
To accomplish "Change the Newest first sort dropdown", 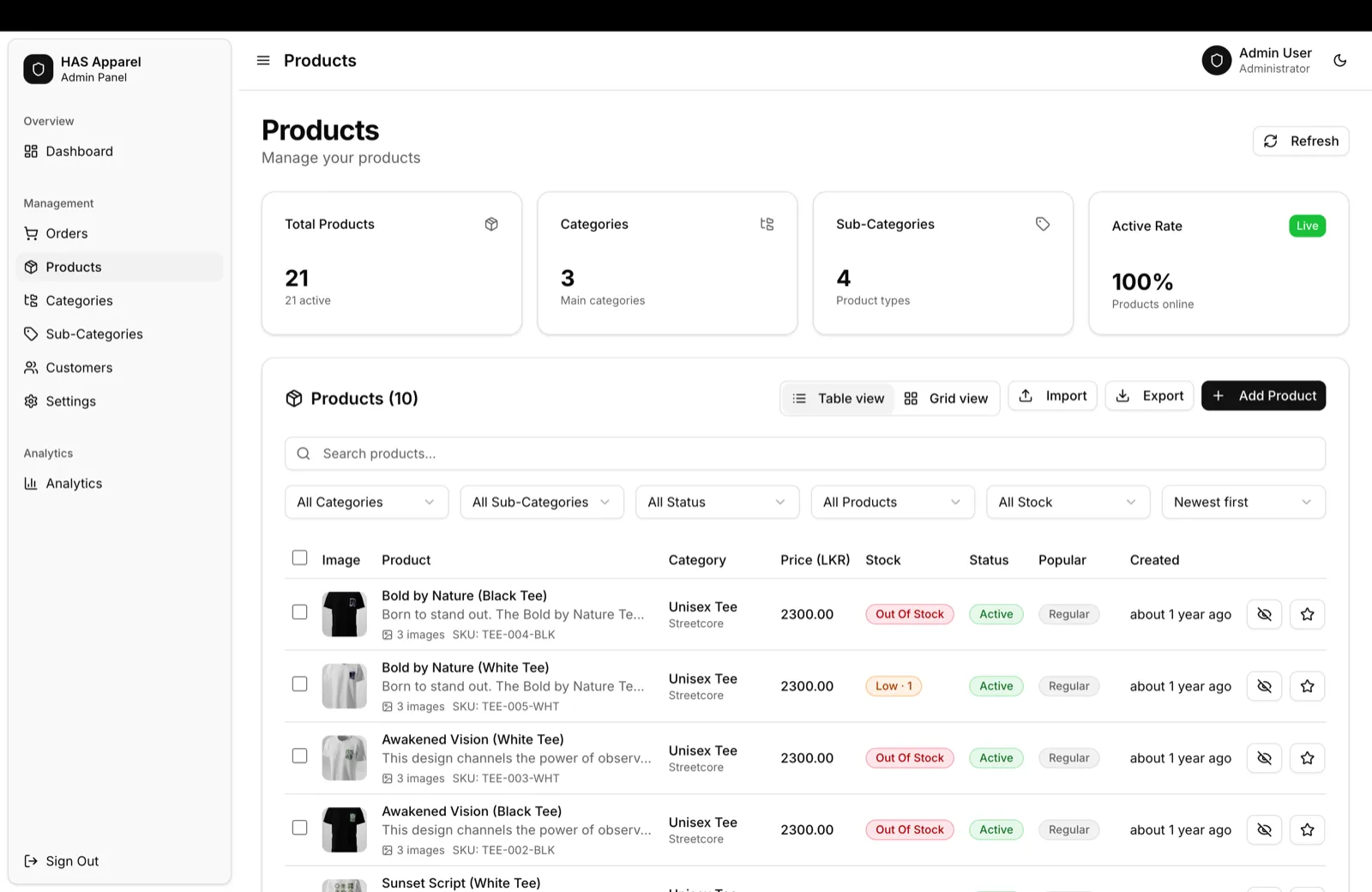I will (1243, 503).
